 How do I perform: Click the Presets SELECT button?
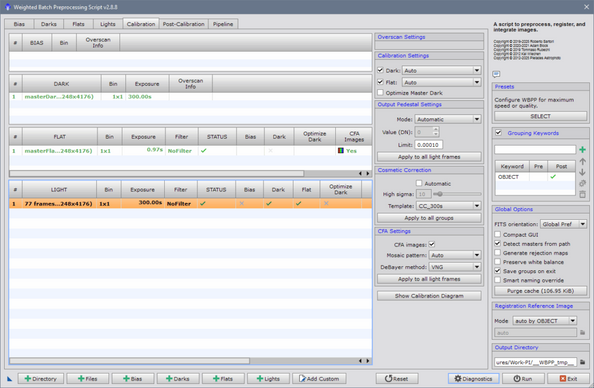coord(541,116)
